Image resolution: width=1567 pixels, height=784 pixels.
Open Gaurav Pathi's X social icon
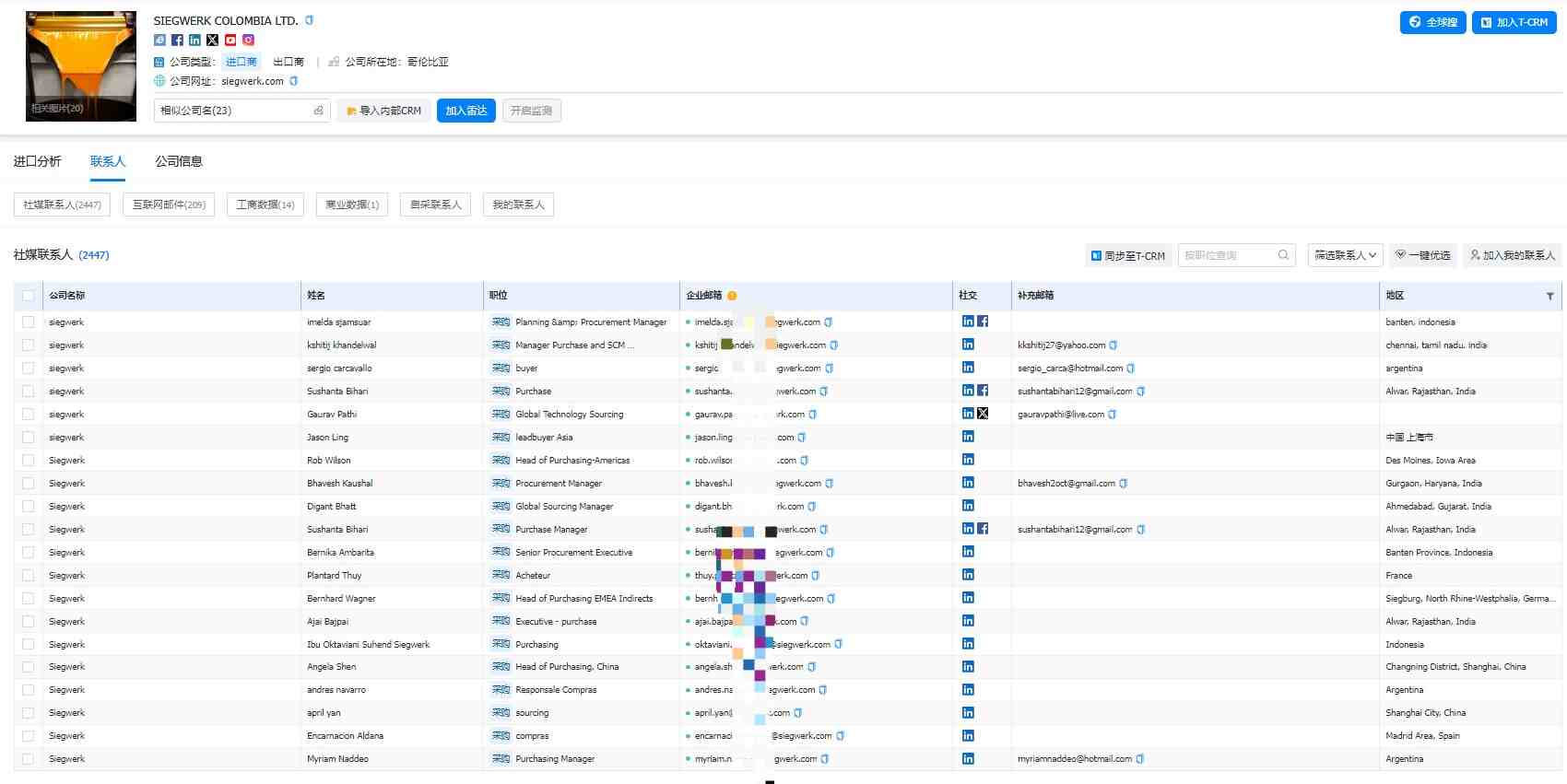(983, 414)
